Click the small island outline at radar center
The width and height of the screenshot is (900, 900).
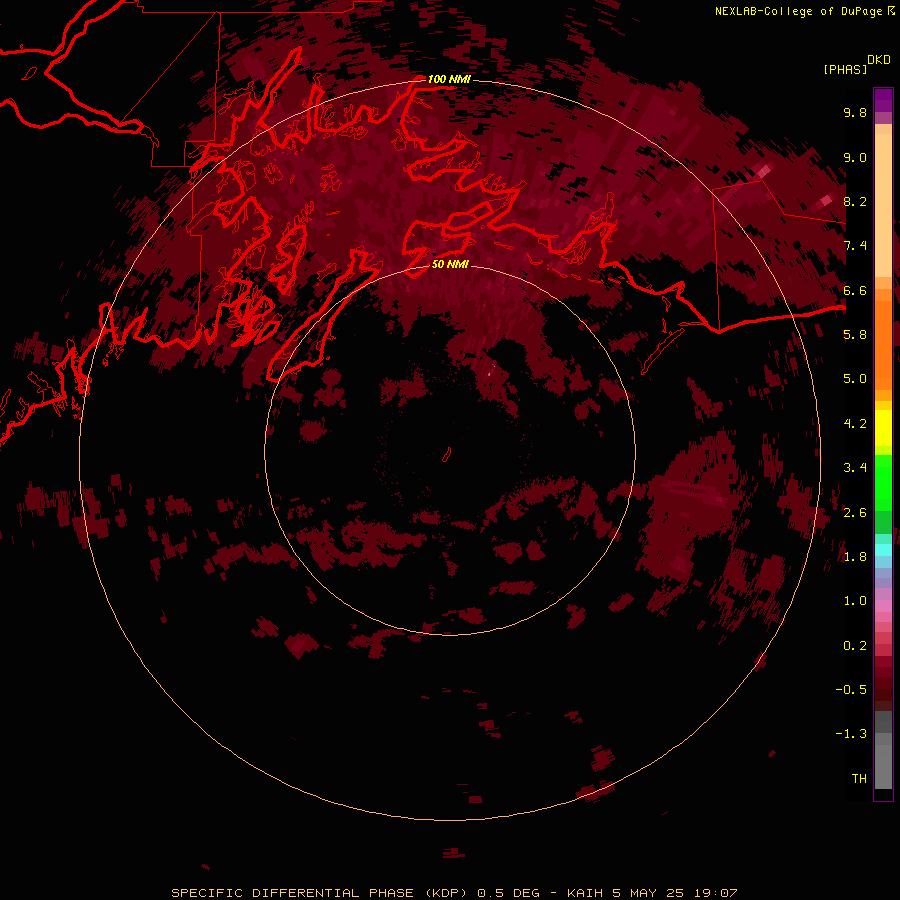(447, 455)
